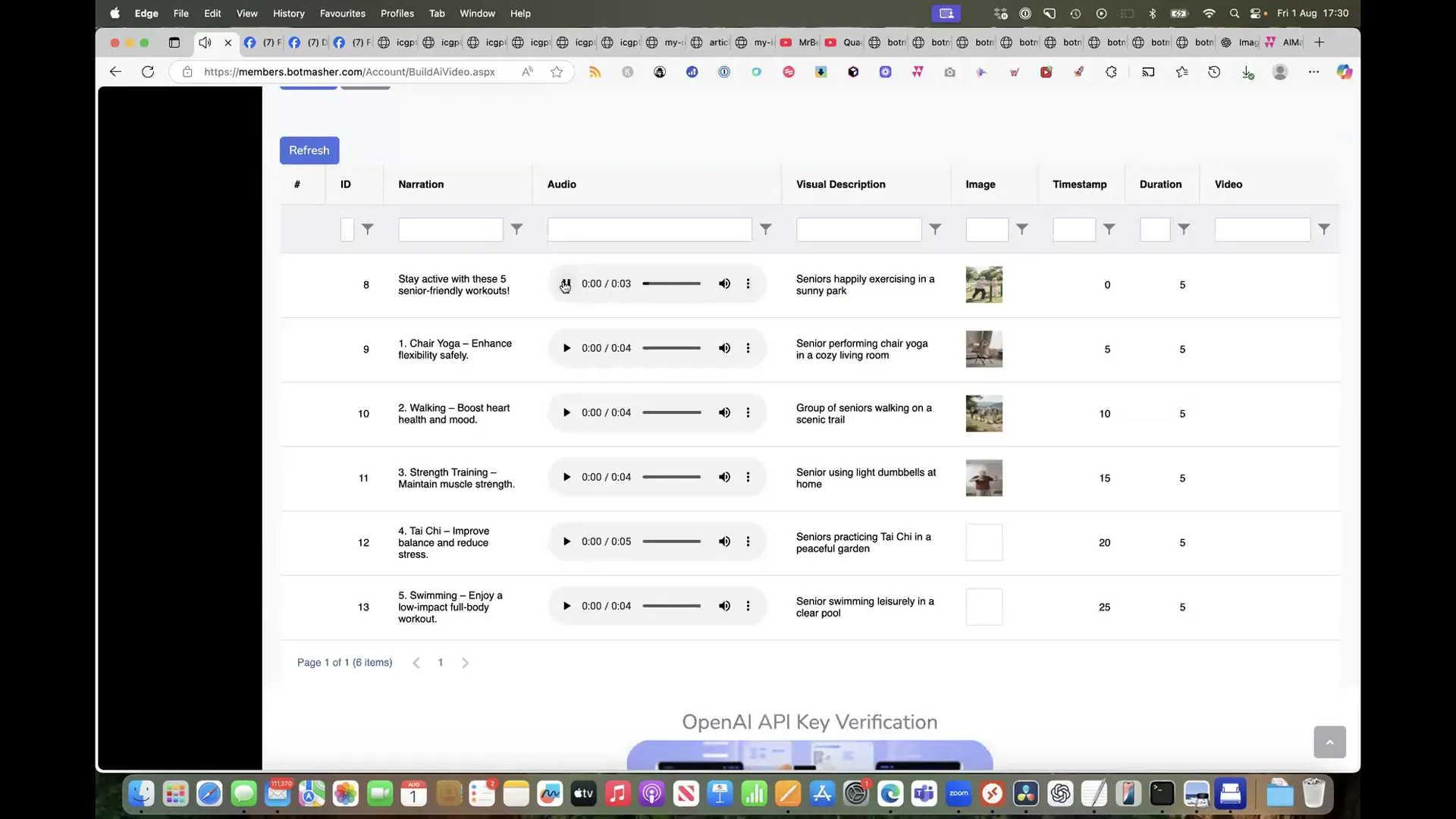This screenshot has height=819, width=1456.
Task: Go to previous page of results
Action: pyautogui.click(x=416, y=663)
